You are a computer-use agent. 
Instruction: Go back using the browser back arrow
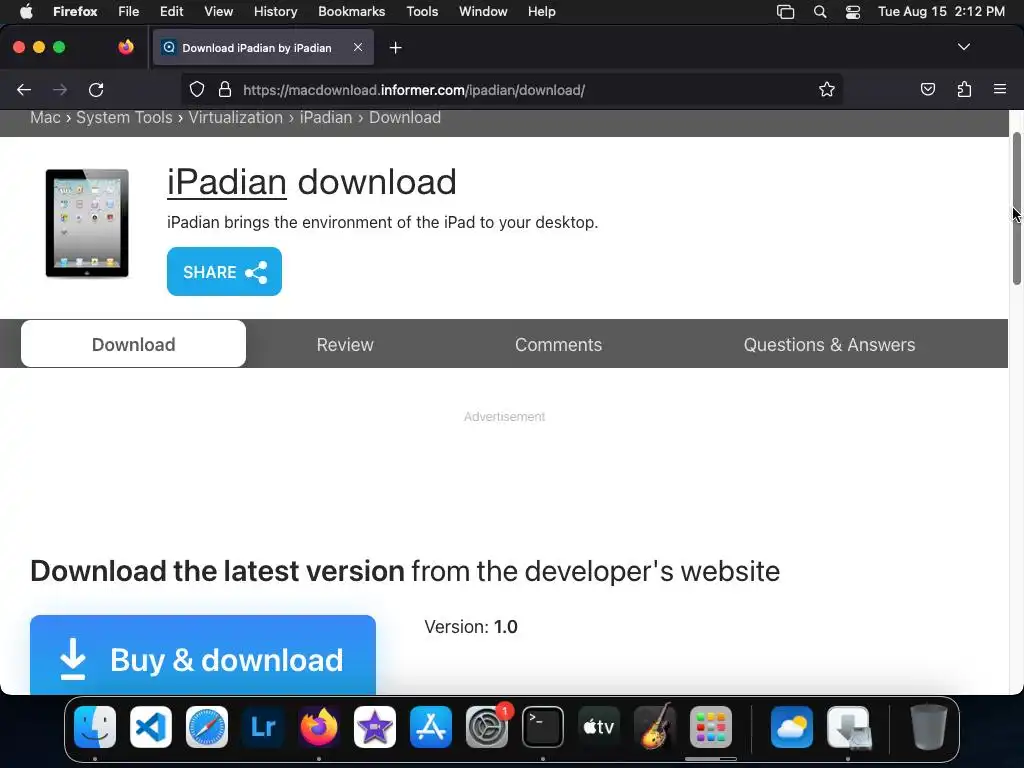(24, 89)
